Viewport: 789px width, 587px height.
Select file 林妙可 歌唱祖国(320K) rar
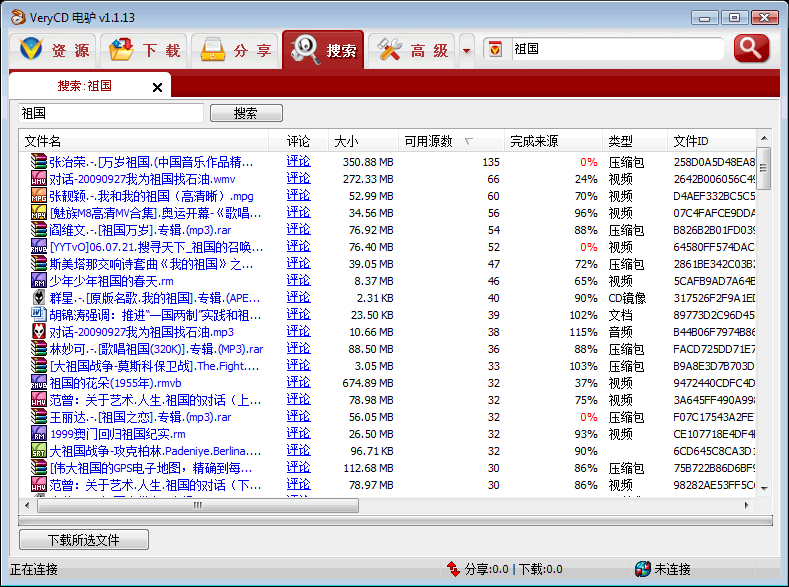coord(156,349)
